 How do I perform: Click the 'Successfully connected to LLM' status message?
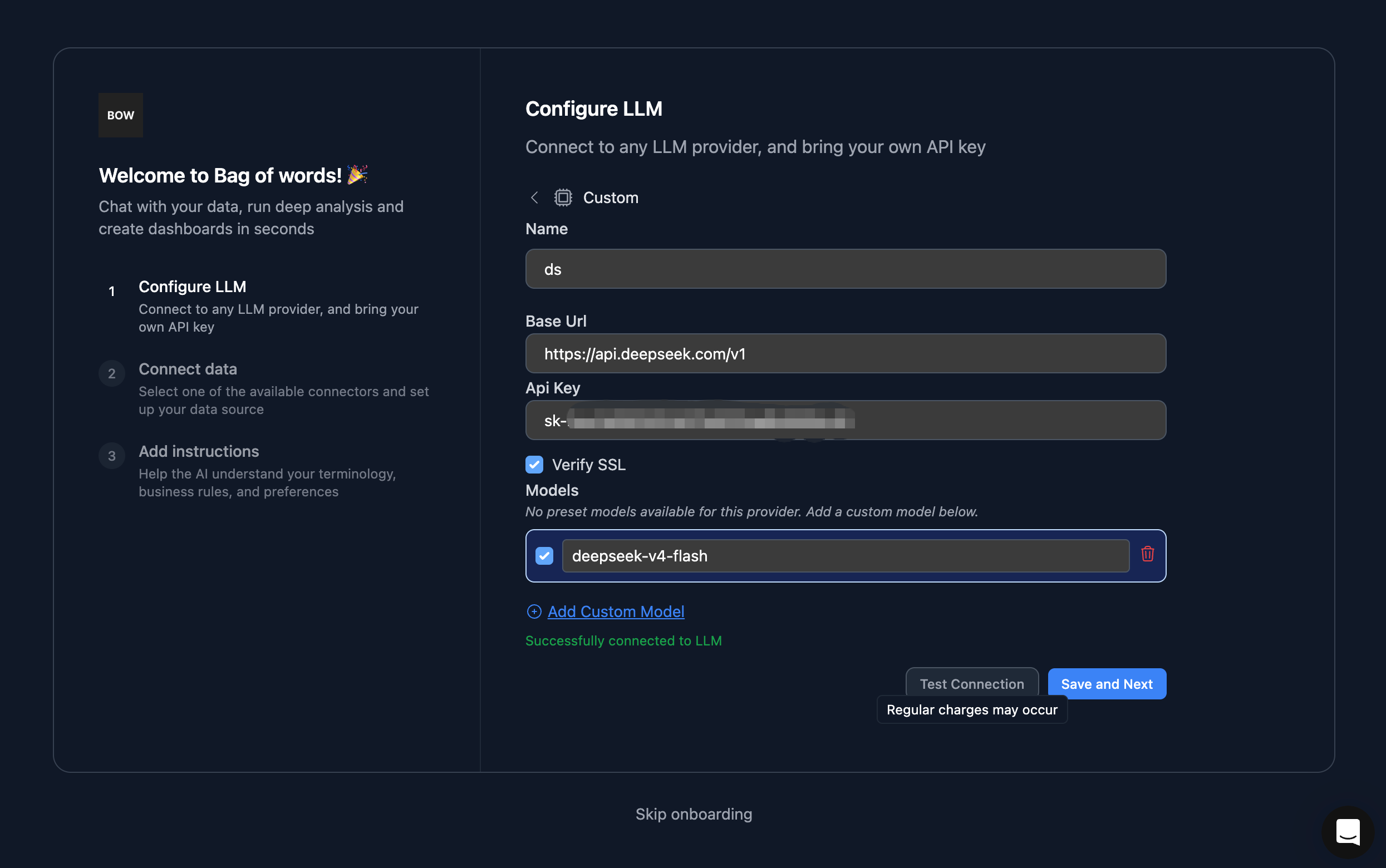(x=623, y=640)
